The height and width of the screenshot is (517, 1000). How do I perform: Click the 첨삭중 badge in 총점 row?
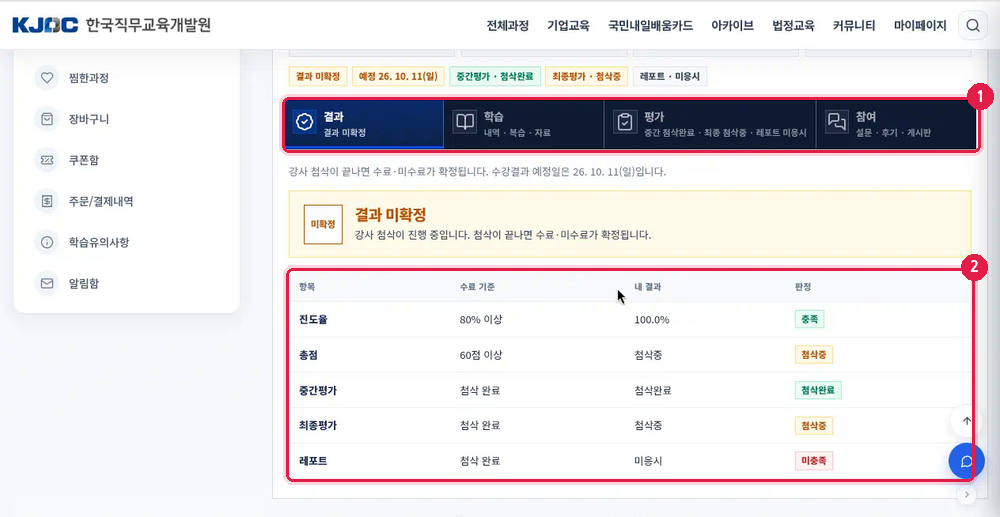pos(814,354)
